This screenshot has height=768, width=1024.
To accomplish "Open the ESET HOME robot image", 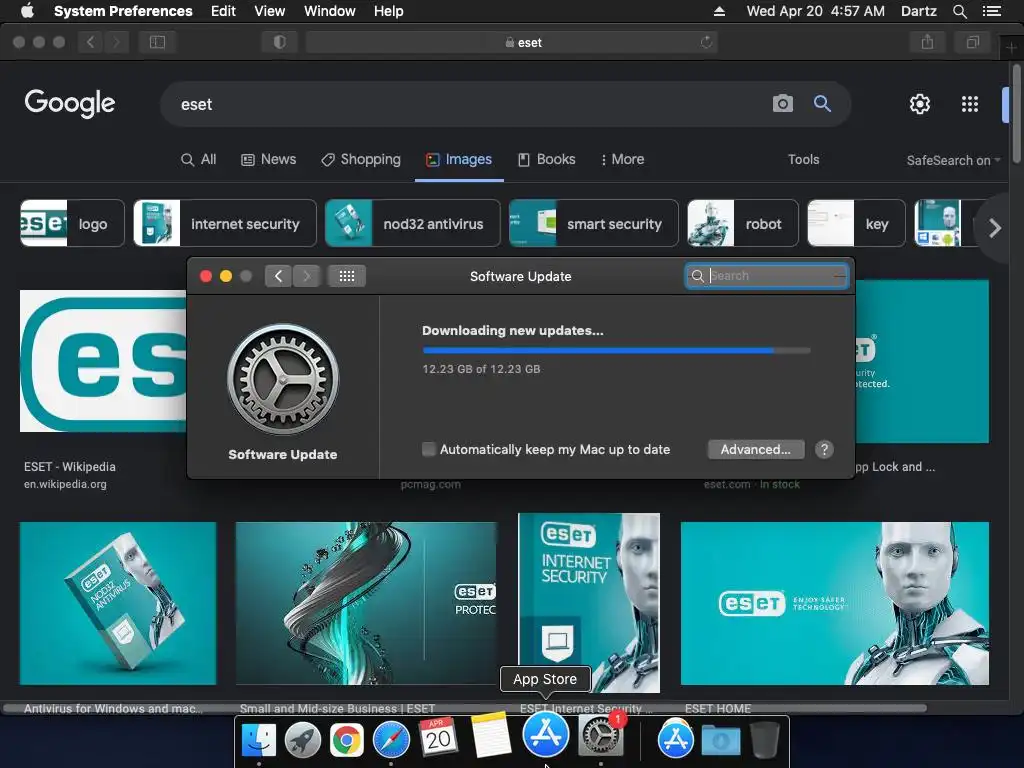I will [835, 603].
